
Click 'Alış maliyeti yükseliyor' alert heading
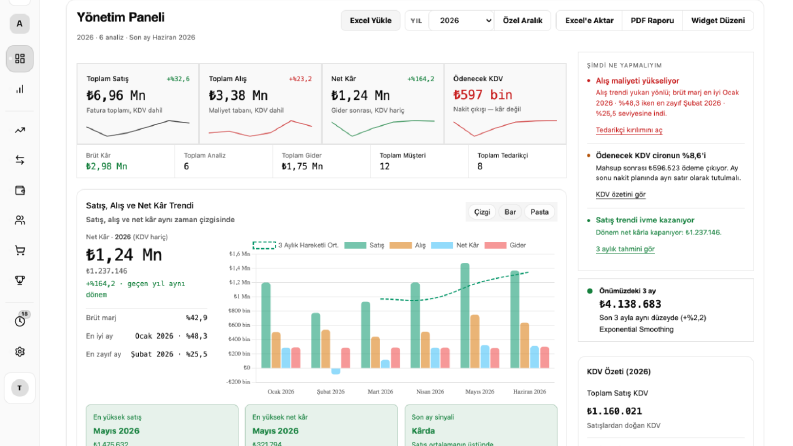tap(637, 81)
